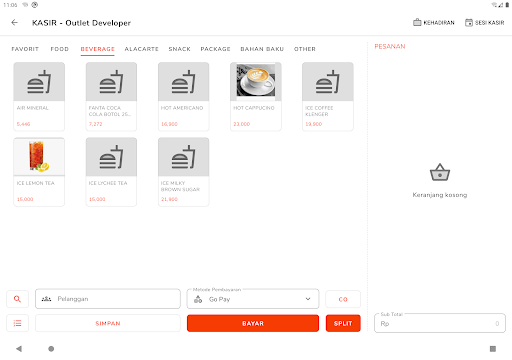Switch to the Food tab

[60, 49]
